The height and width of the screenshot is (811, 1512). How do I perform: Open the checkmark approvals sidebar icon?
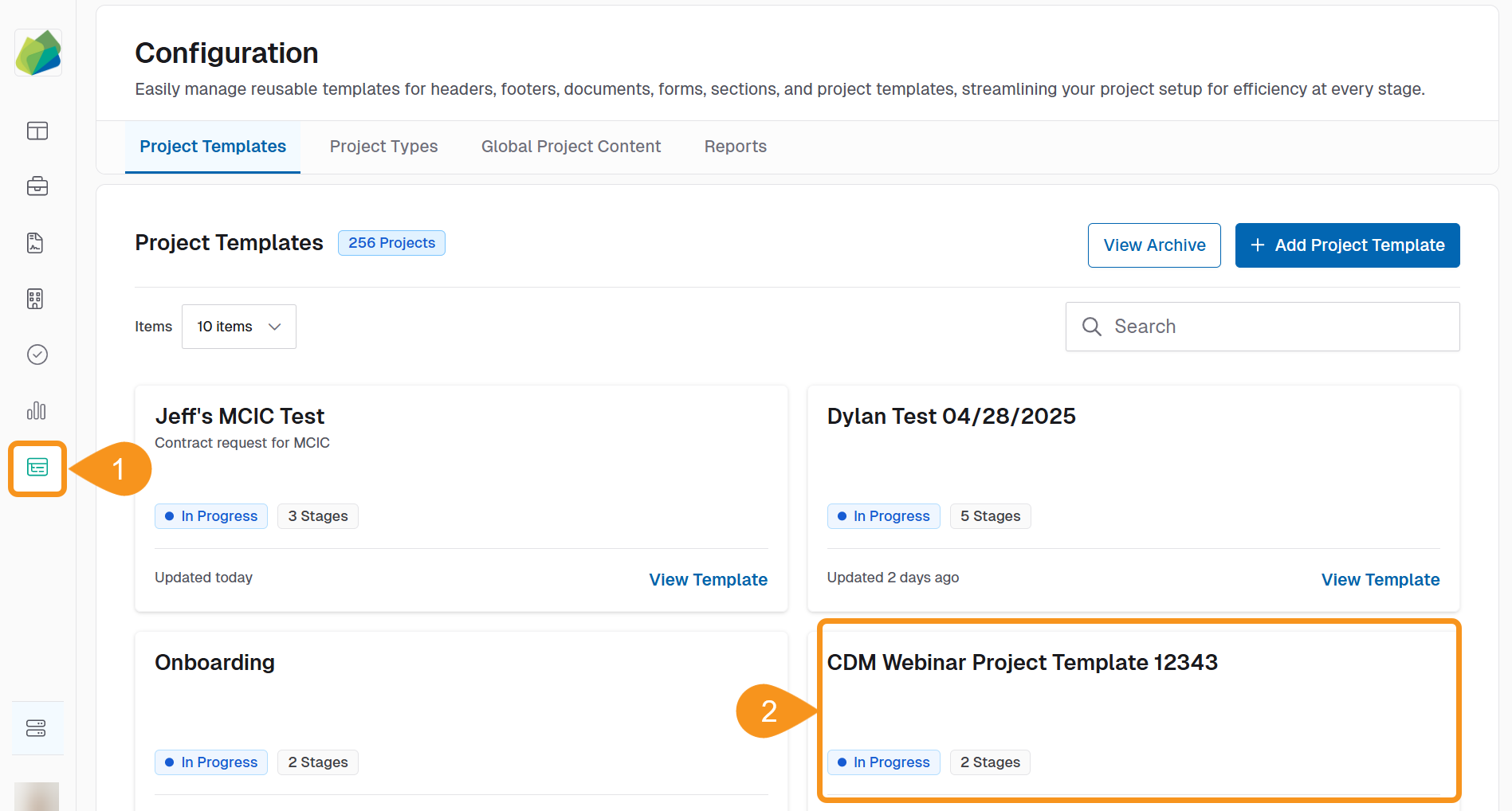pyautogui.click(x=37, y=355)
